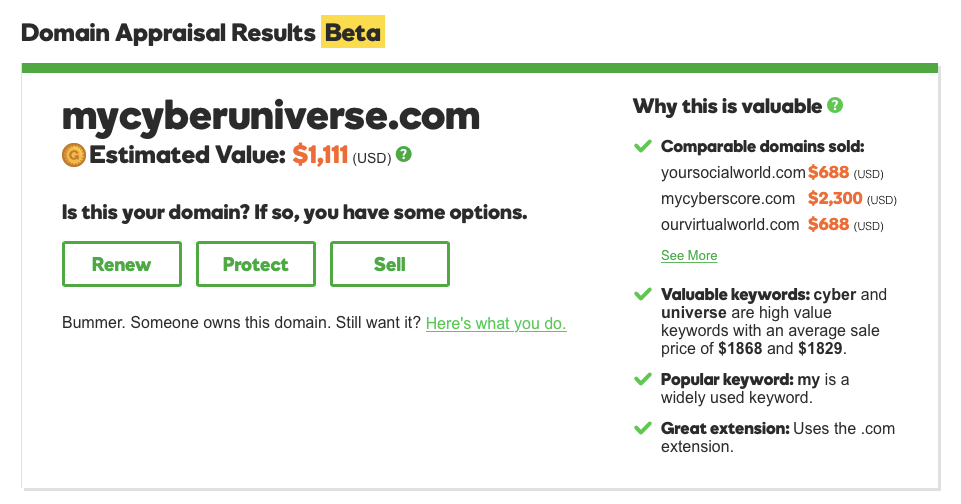This screenshot has height=504, width=961.
Task: Click the help icon next to Why this is valuable
Action: (835, 105)
